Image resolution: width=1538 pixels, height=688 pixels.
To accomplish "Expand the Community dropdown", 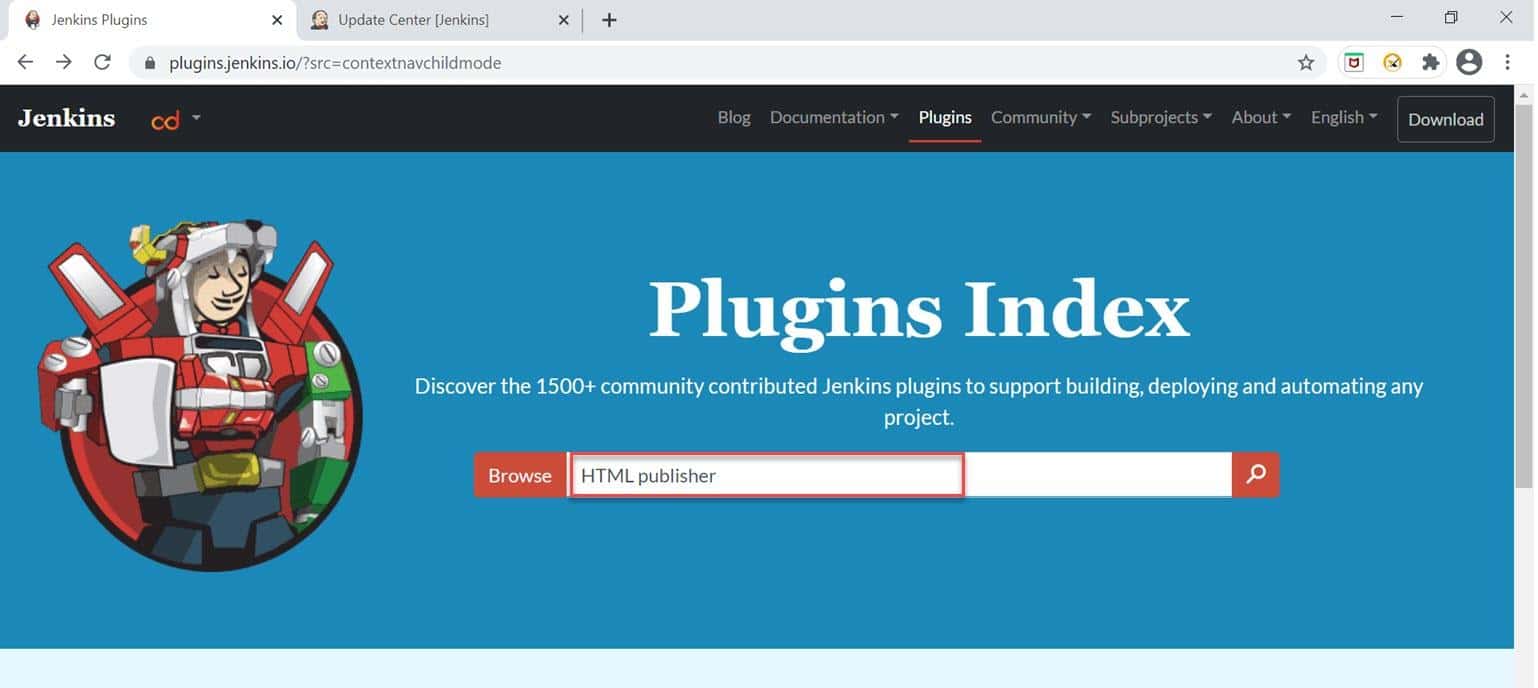I will (x=1041, y=118).
